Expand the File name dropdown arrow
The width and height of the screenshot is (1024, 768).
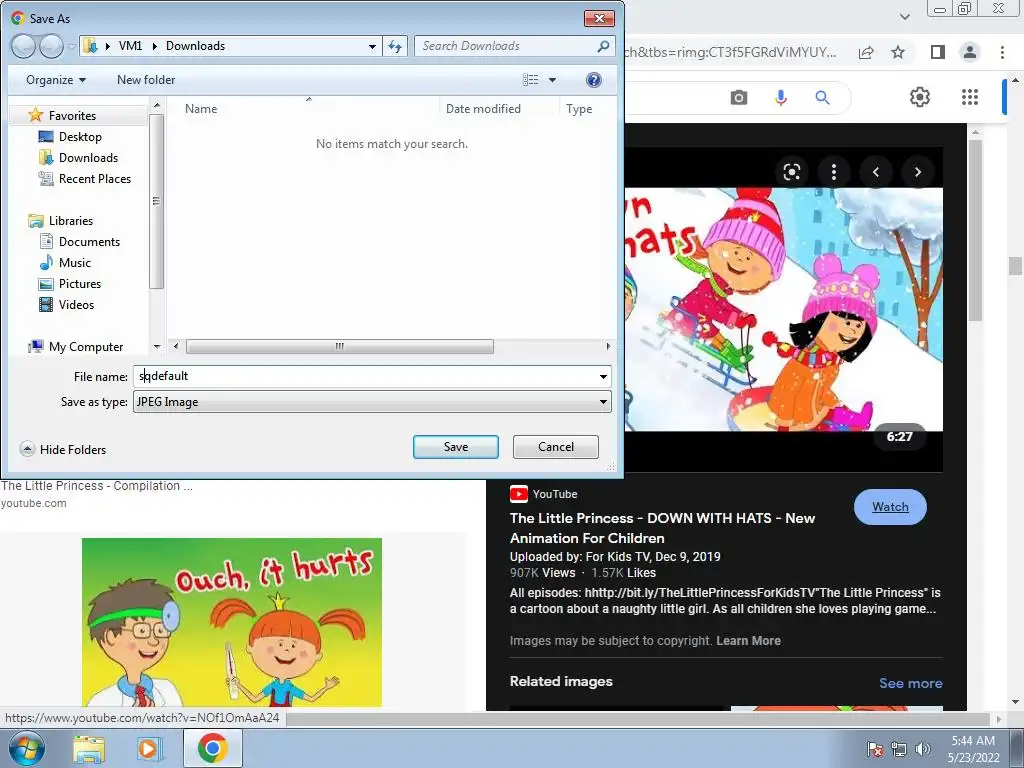point(603,376)
